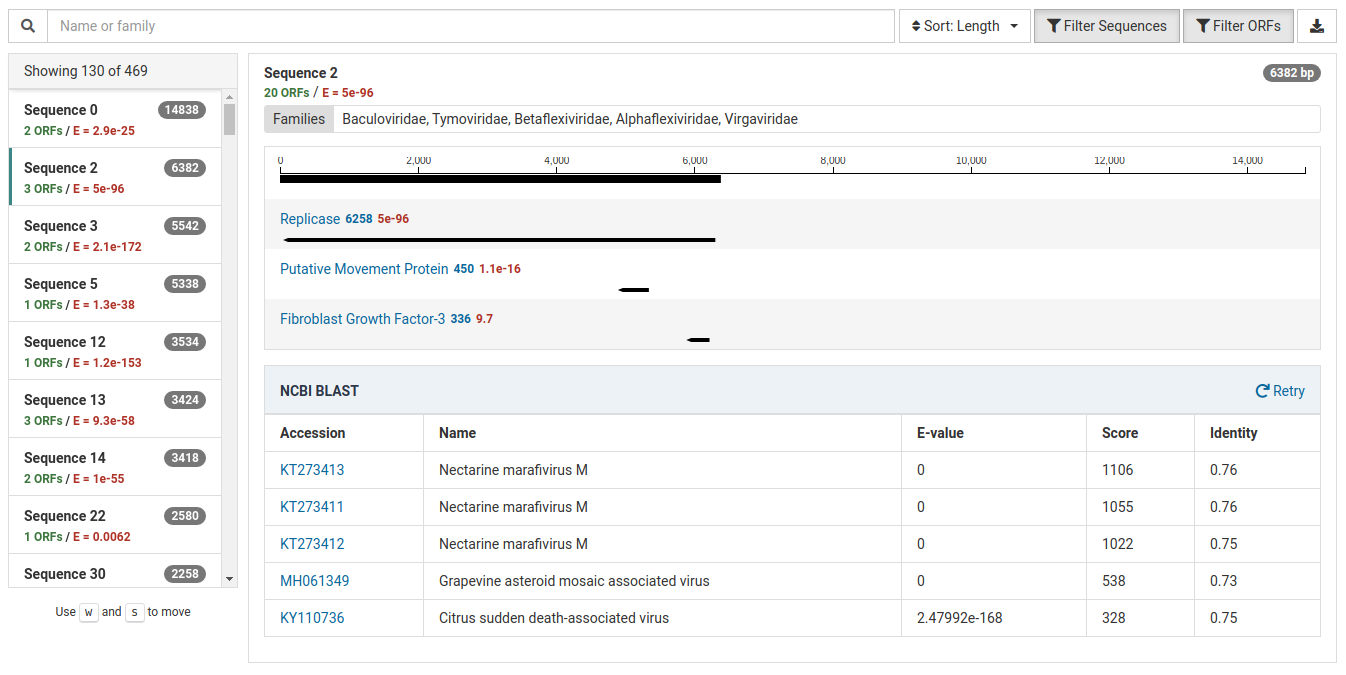Image resolution: width=1346 pixels, height=675 pixels.
Task: Open Sequence 22 entry
Action: point(114,525)
